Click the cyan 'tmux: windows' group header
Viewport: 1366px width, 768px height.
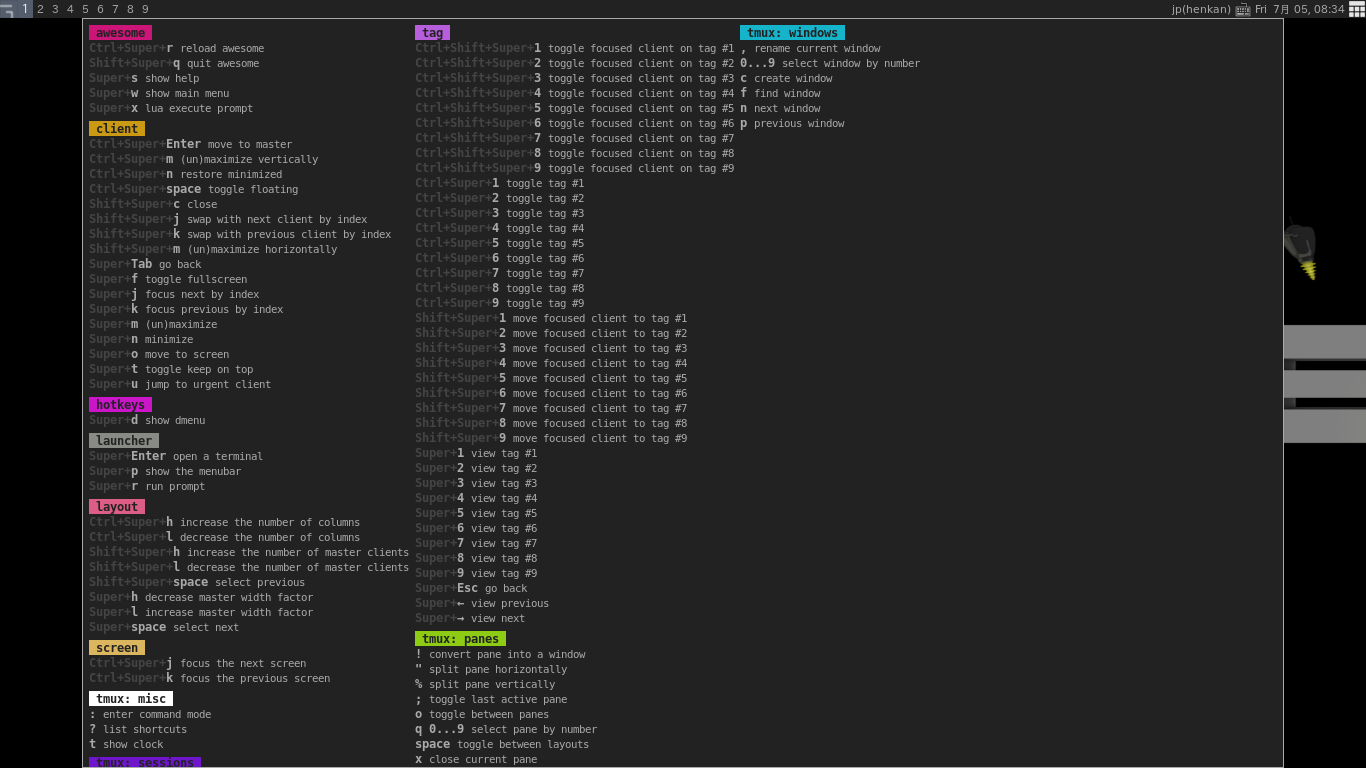(x=792, y=33)
